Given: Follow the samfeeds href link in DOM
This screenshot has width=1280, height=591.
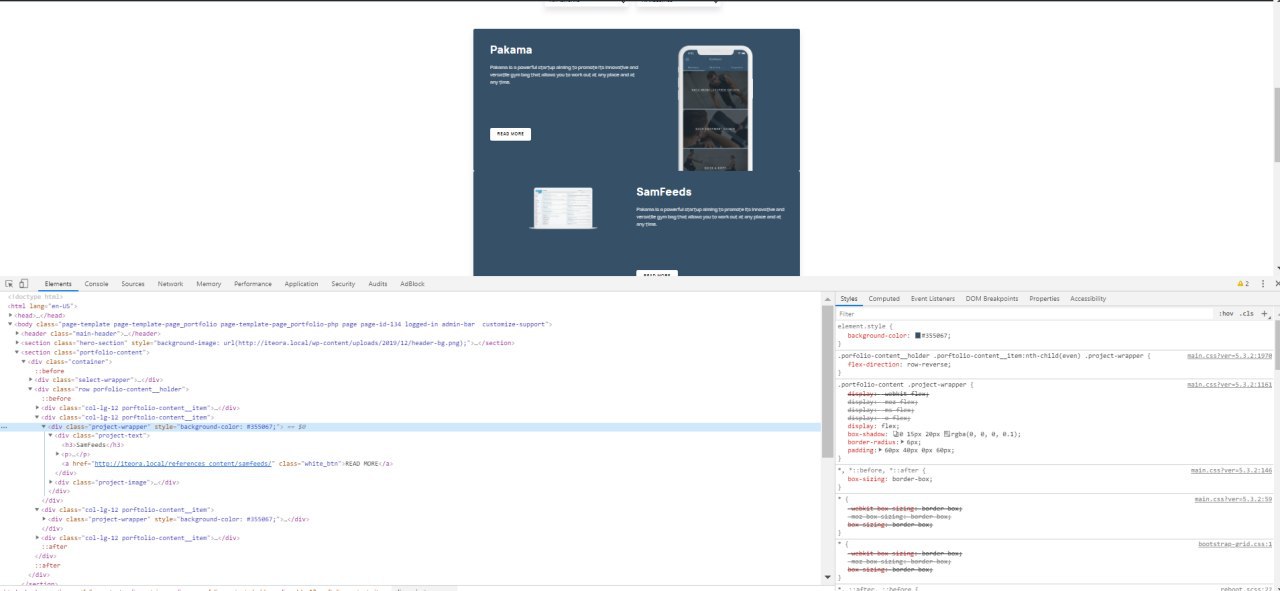Looking at the screenshot, I should click(x=184, y=464).
